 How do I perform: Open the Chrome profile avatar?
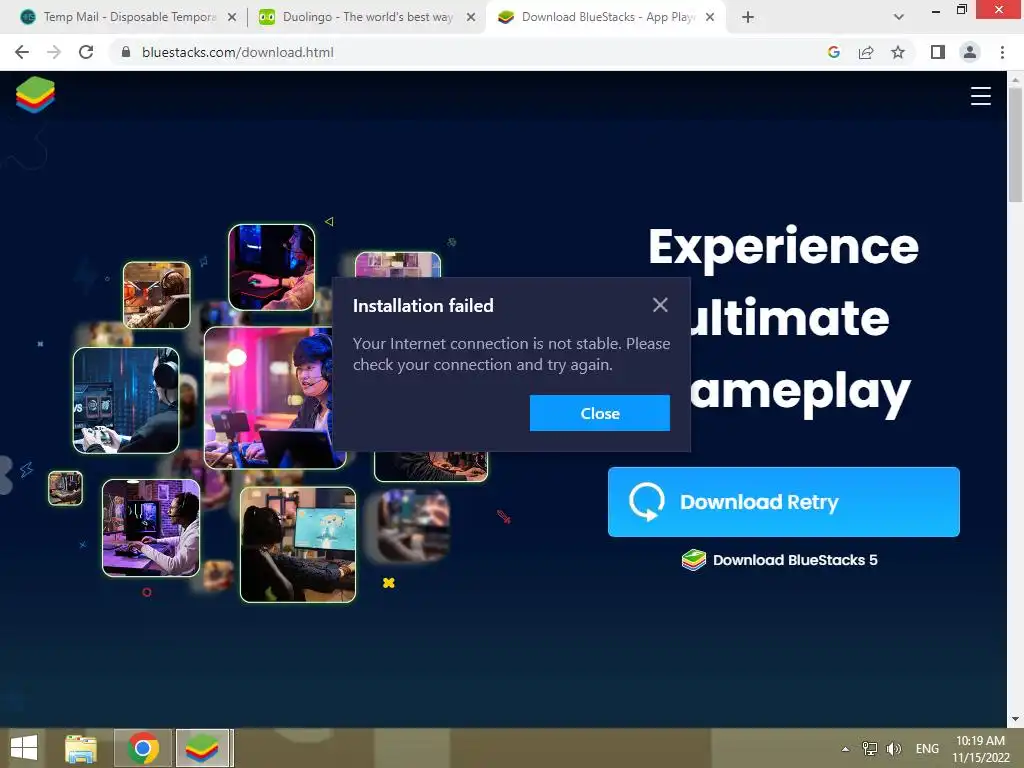[x=970, y=52]
